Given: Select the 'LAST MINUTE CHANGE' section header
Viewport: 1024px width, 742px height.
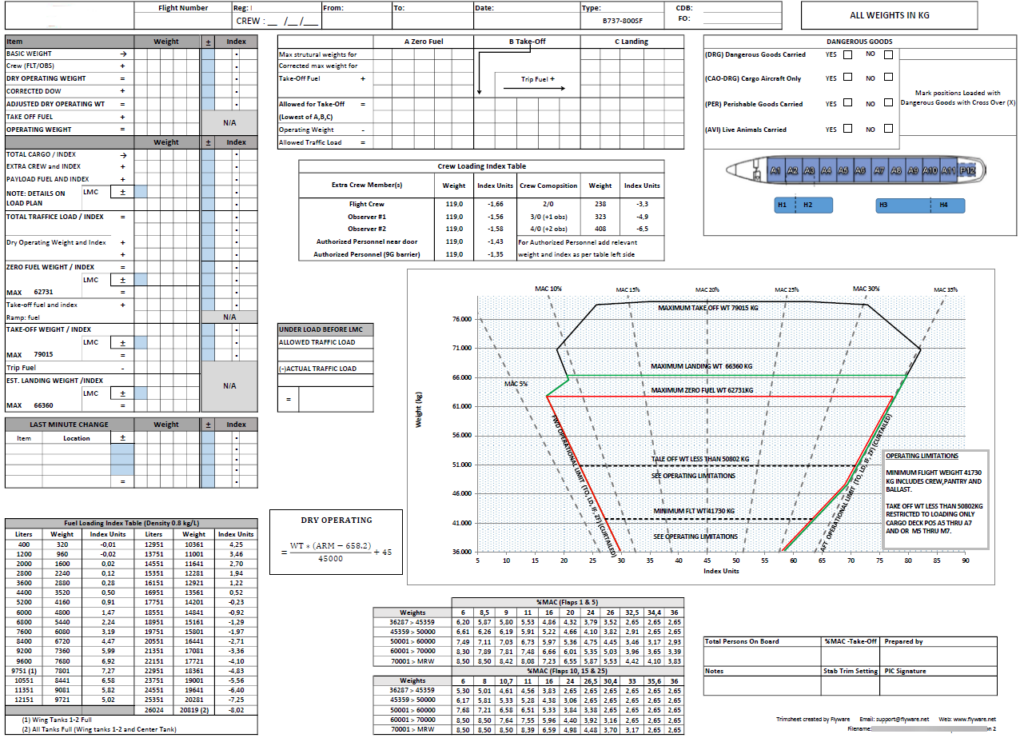Looking at the screenshot, I should 69,425.
